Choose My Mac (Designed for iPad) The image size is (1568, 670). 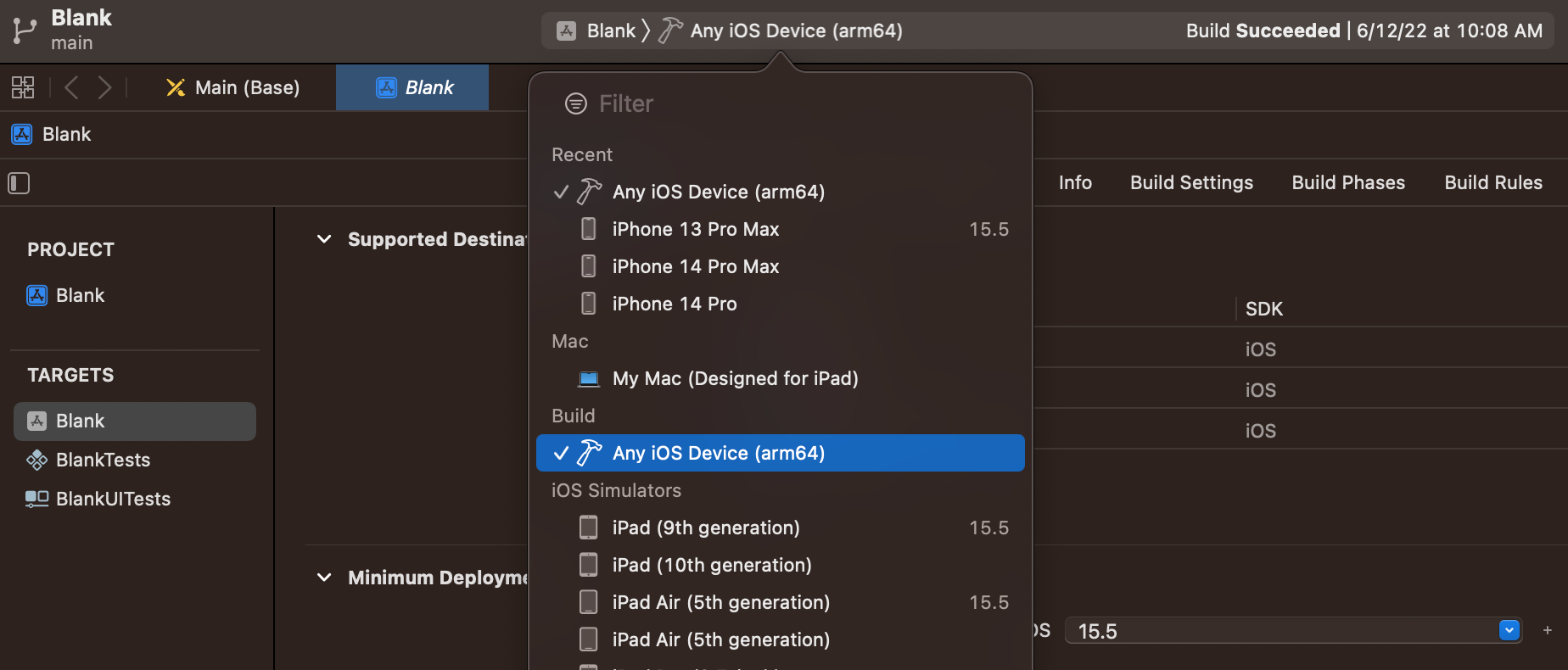[781, 378]
